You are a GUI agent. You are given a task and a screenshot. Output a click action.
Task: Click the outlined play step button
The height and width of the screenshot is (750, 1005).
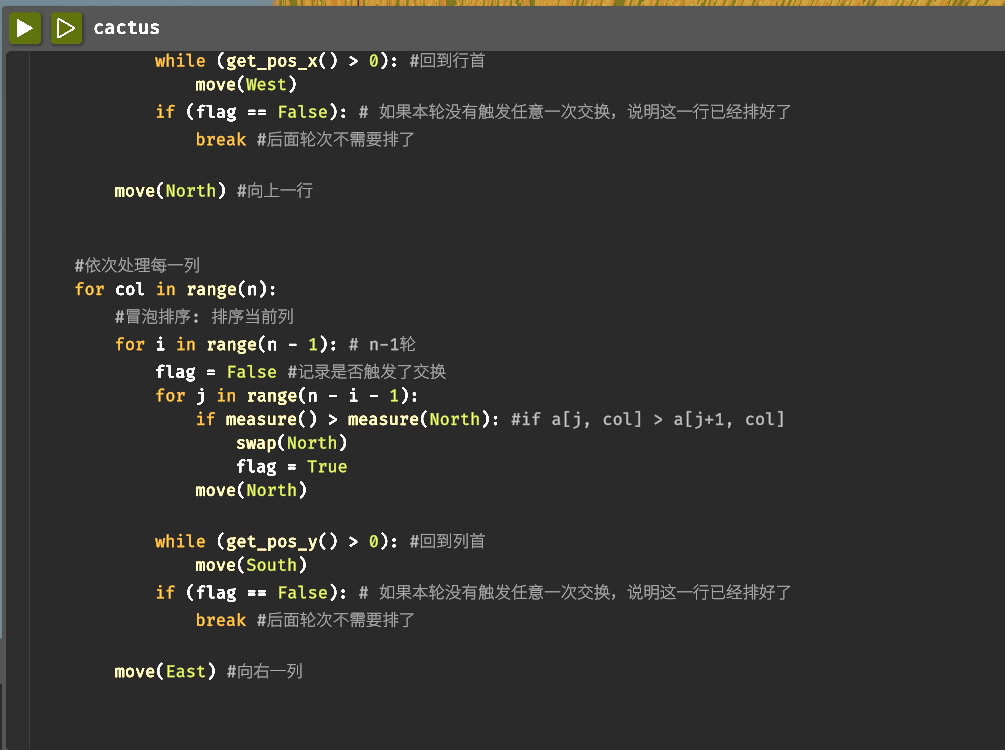(x=66, y=28)
